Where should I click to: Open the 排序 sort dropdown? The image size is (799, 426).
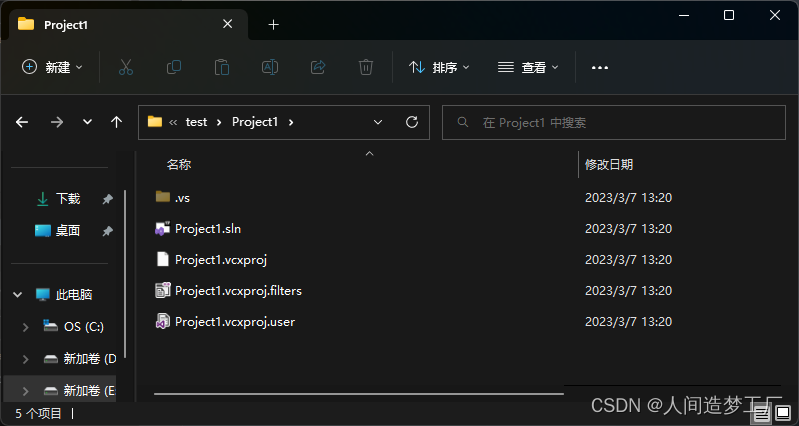point(439,67)
